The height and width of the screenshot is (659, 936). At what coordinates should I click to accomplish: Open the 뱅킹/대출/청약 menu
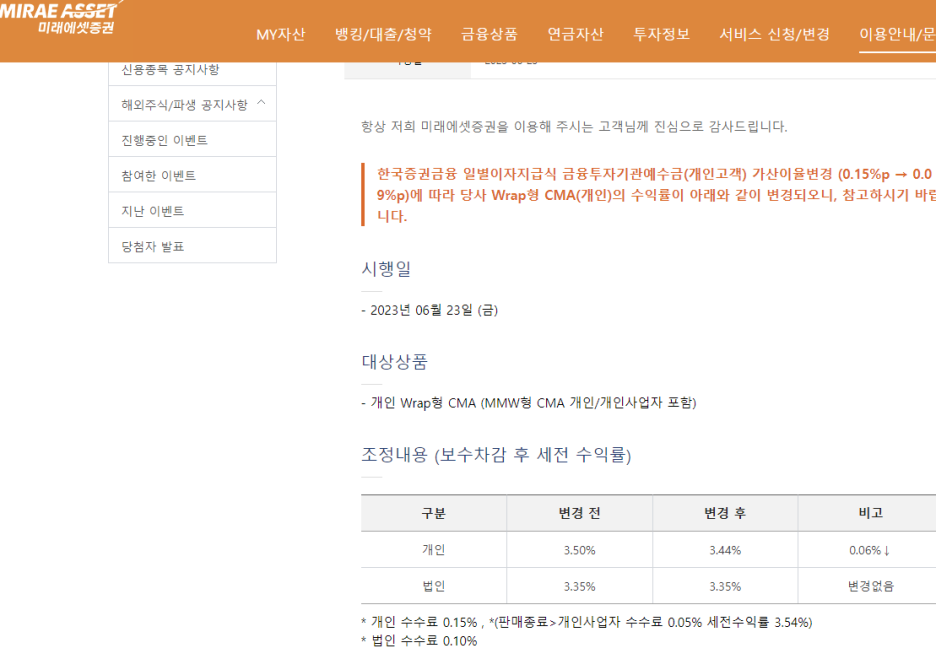[x=383, y=35]
